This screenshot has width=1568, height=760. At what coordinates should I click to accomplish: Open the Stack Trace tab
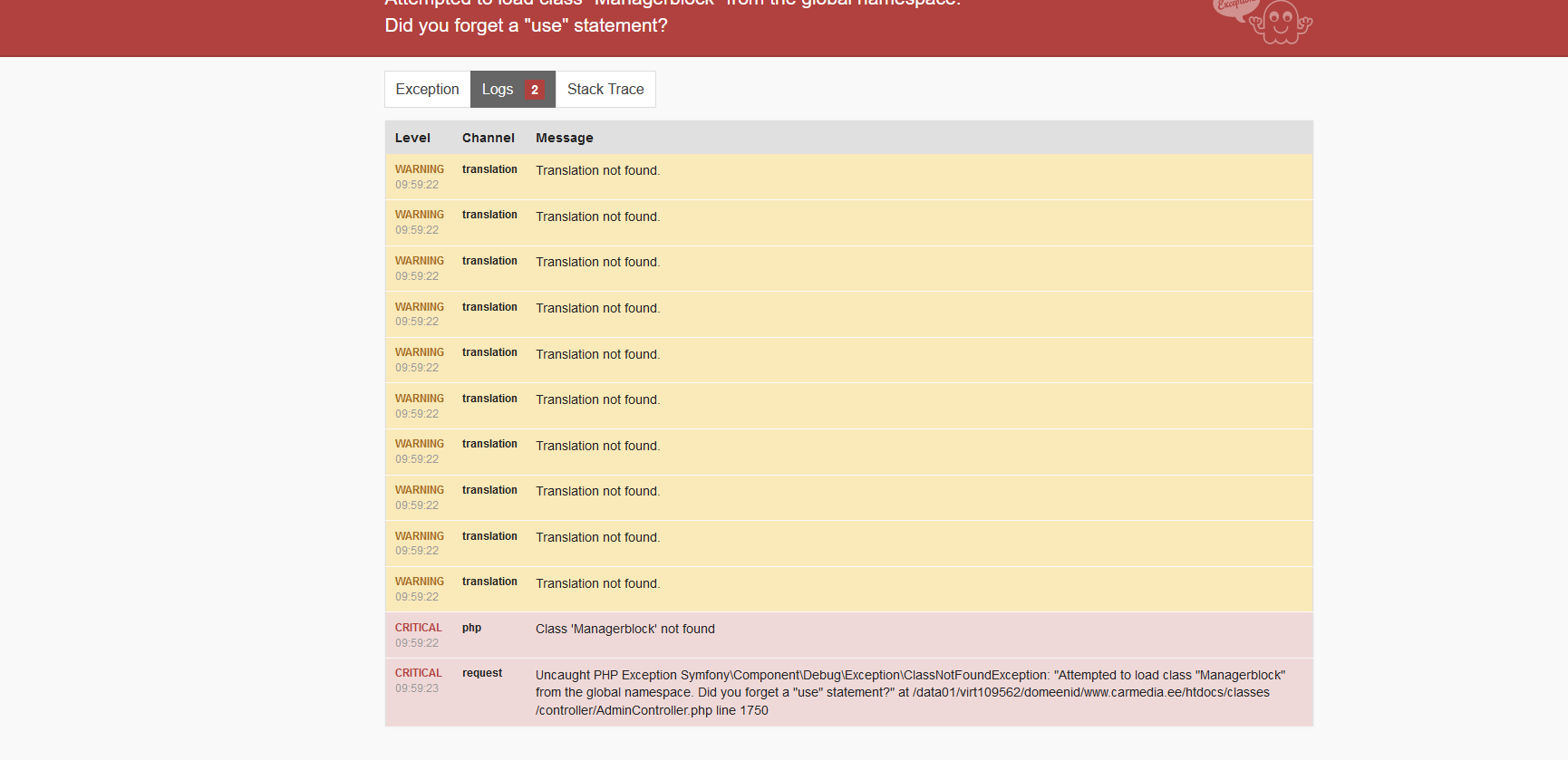click(x=605, y=89)
